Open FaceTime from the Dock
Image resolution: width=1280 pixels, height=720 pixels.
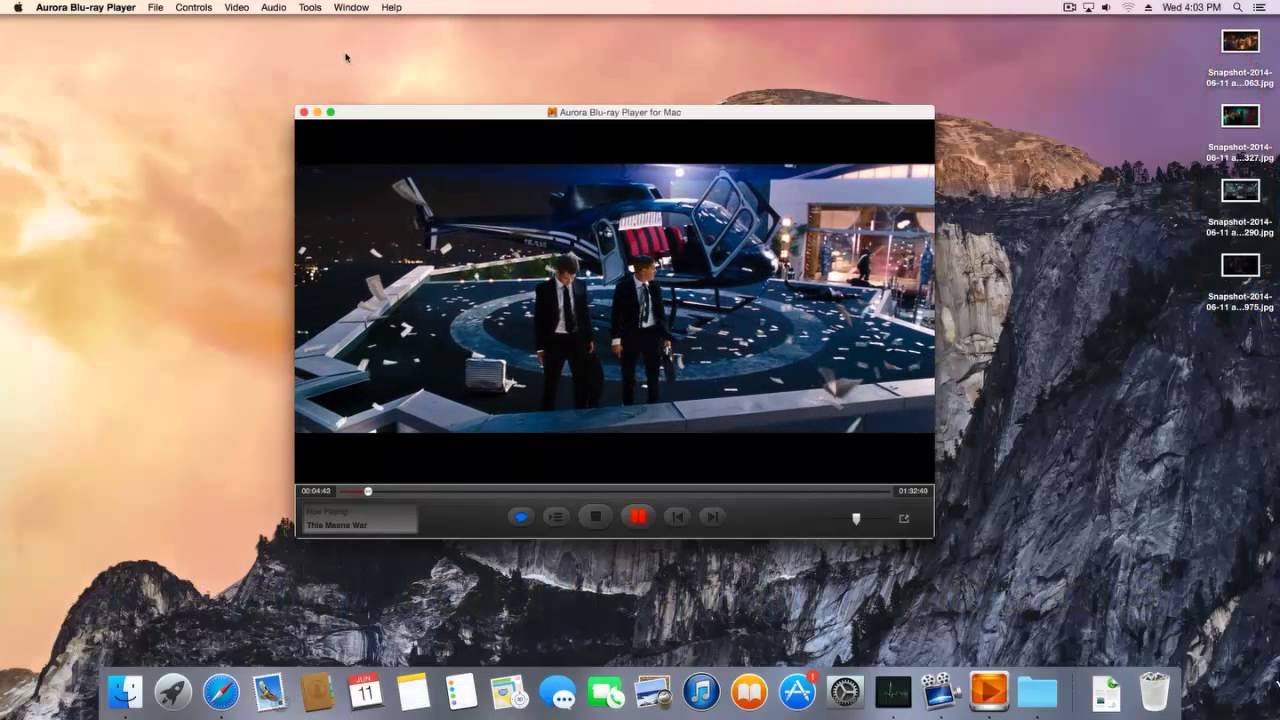[x=605, y=692]
